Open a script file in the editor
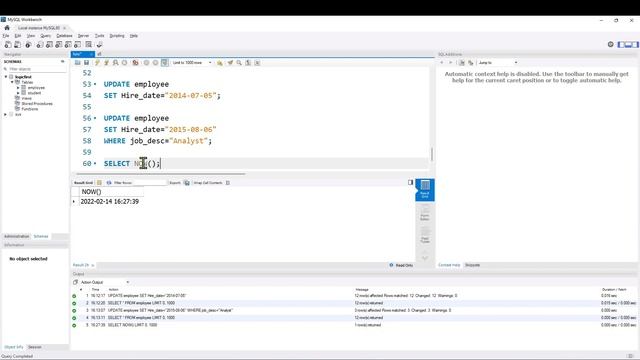 click(78, 62)
